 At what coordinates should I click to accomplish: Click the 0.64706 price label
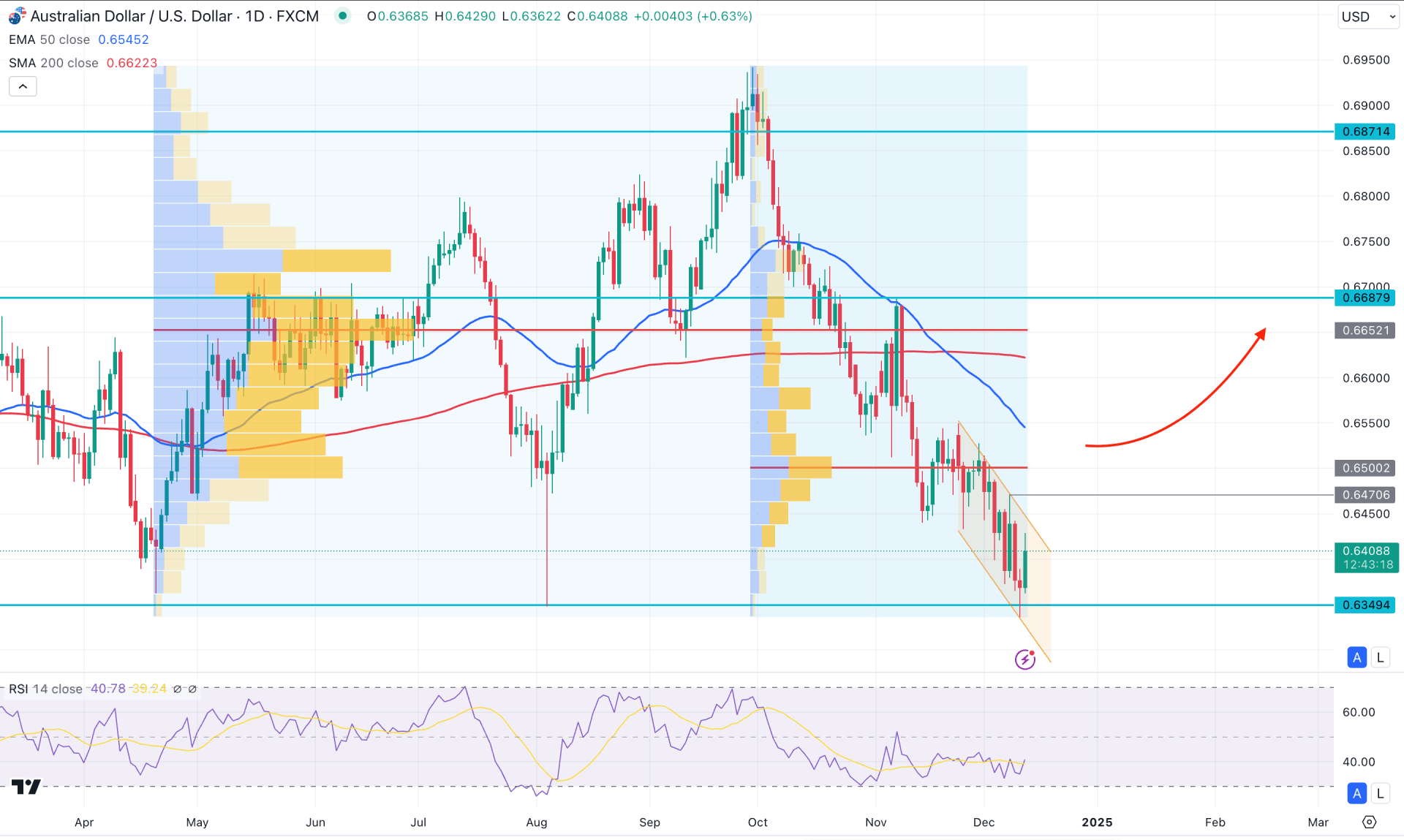point(1366,495)
